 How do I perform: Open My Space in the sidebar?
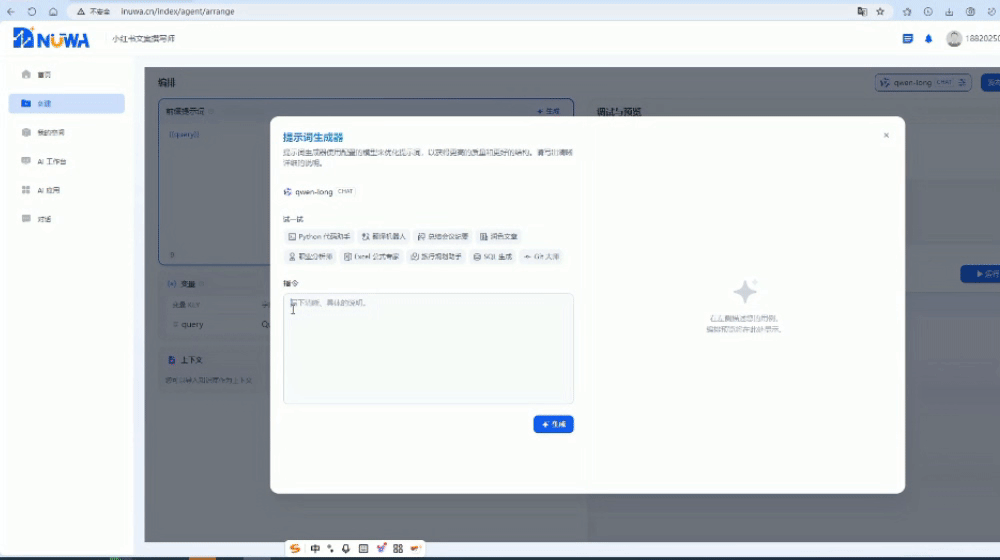66,133
